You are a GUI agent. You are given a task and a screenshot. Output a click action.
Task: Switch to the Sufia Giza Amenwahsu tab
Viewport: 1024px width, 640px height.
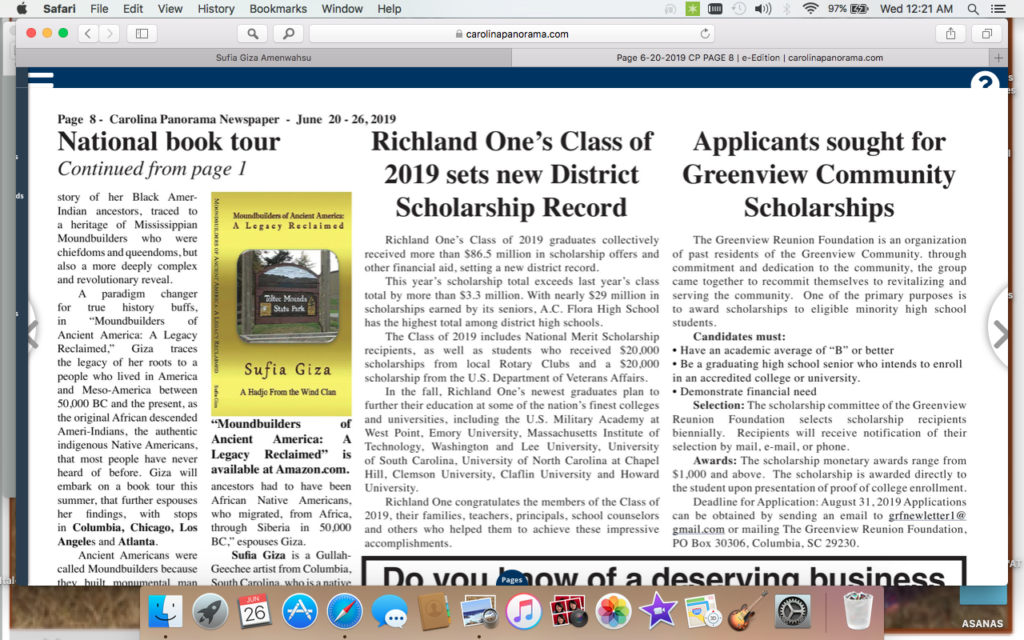coord(263,57)
